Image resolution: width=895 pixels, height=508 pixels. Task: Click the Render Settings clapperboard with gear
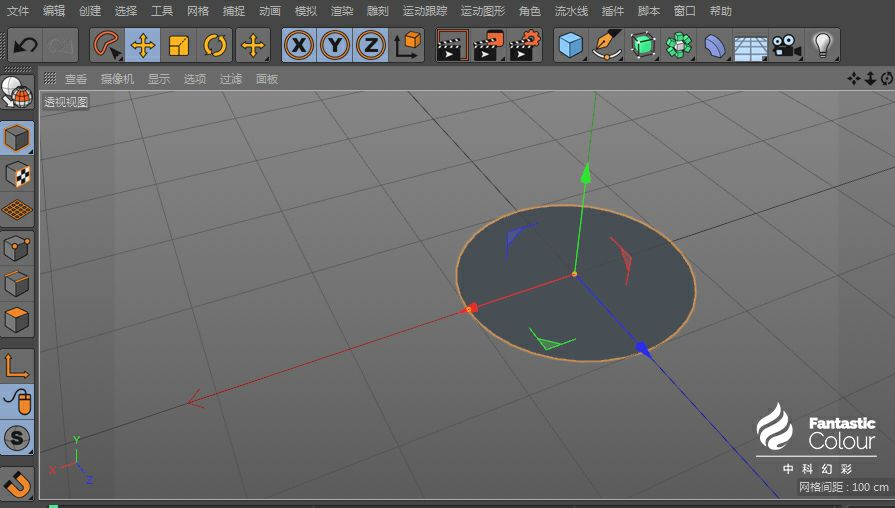click(x=525, y=45)
